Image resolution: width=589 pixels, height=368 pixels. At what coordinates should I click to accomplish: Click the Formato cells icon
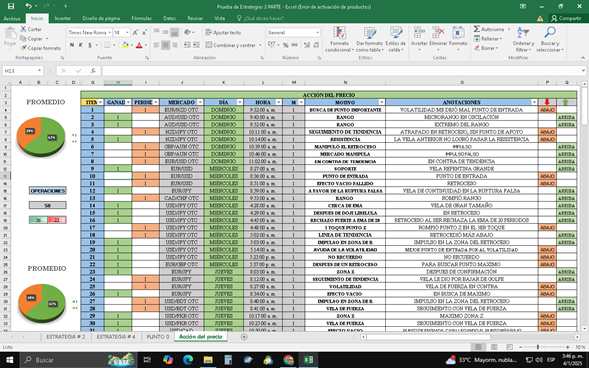[458, 33]
